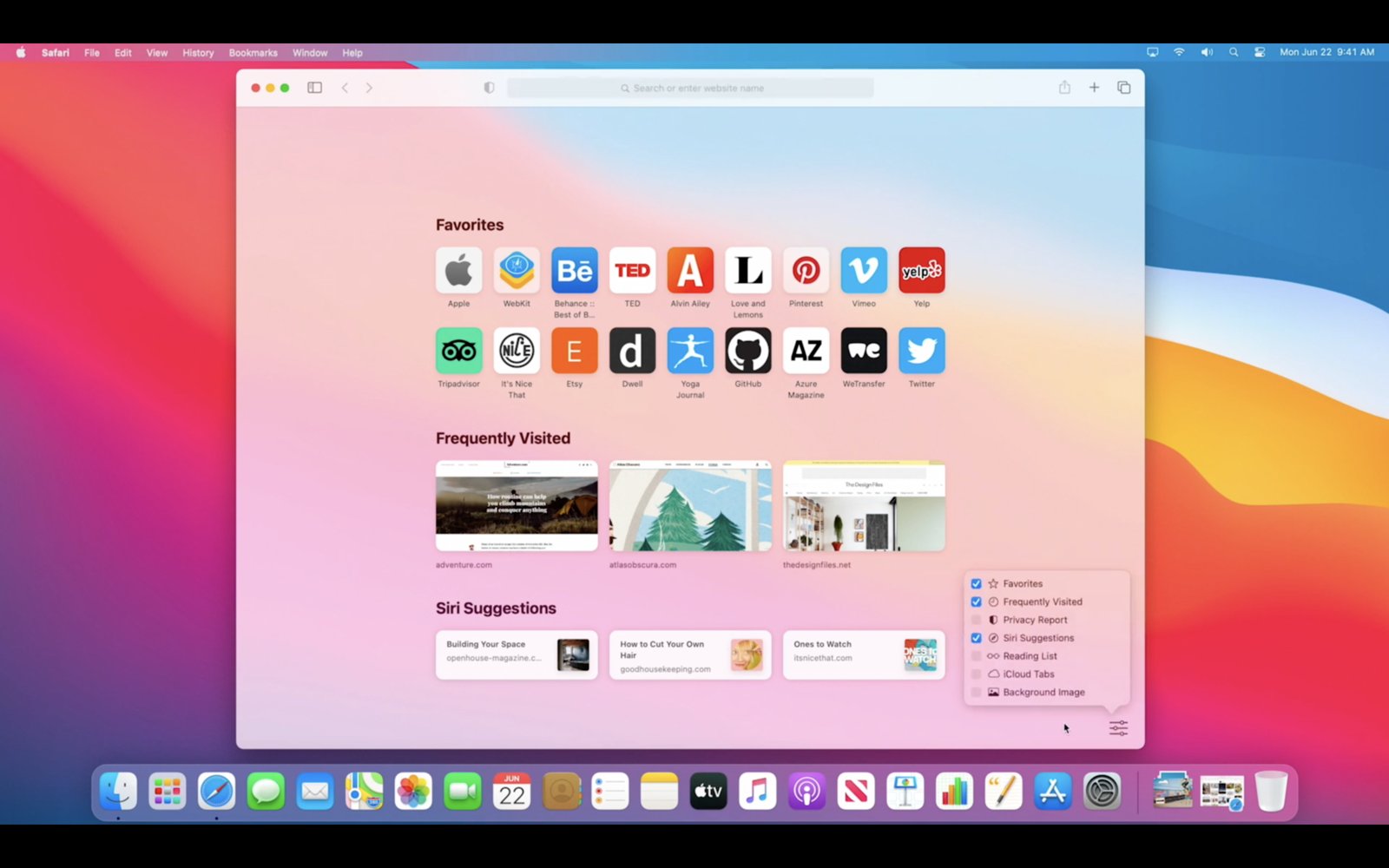The width and height of the screenshot is (1389, 868).
Task: Uncheck the Frequently Visited checkbox
Action: click(976, 602)
